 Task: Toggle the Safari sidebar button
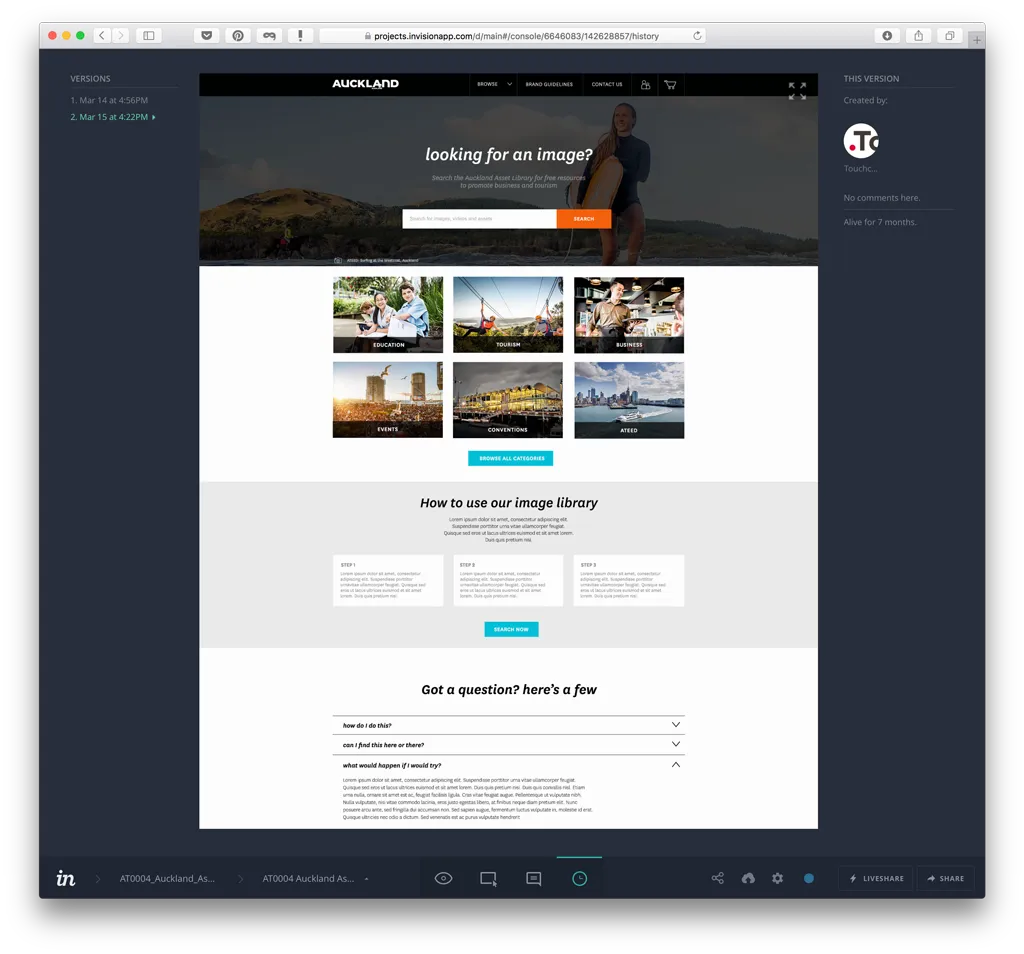[x=149, y=35]
